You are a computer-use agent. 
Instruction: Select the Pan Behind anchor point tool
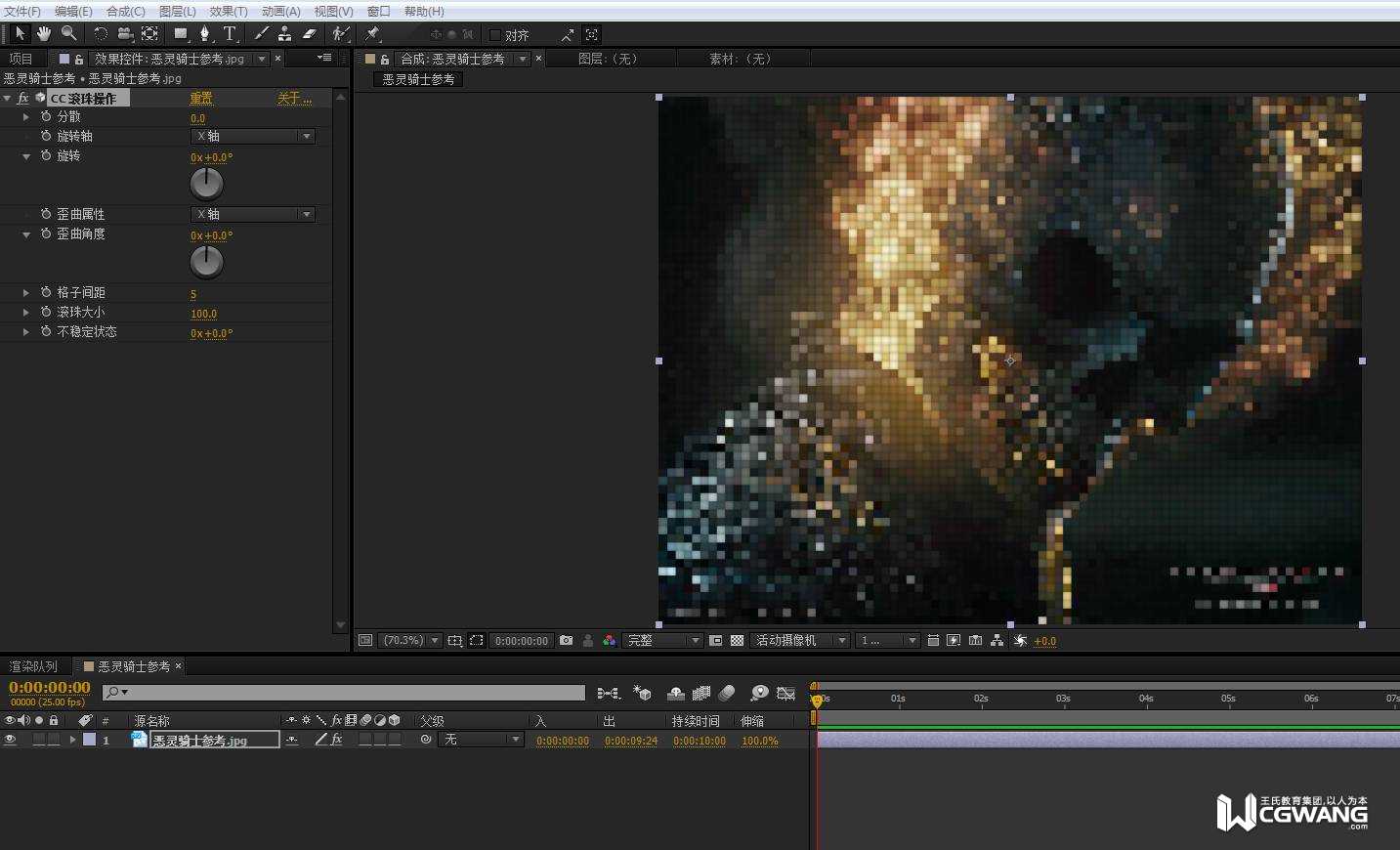coord(149,33)
